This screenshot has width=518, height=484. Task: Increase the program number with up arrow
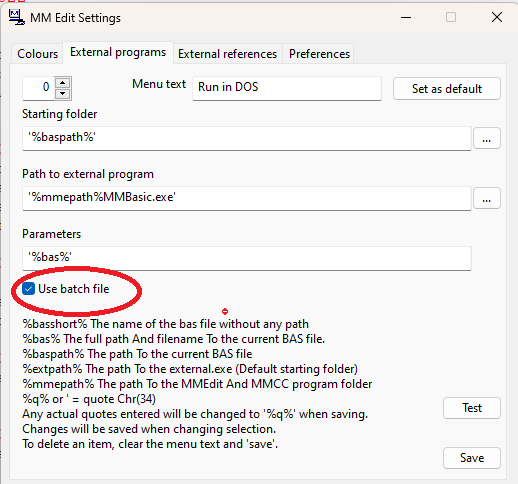coord(63,82)
